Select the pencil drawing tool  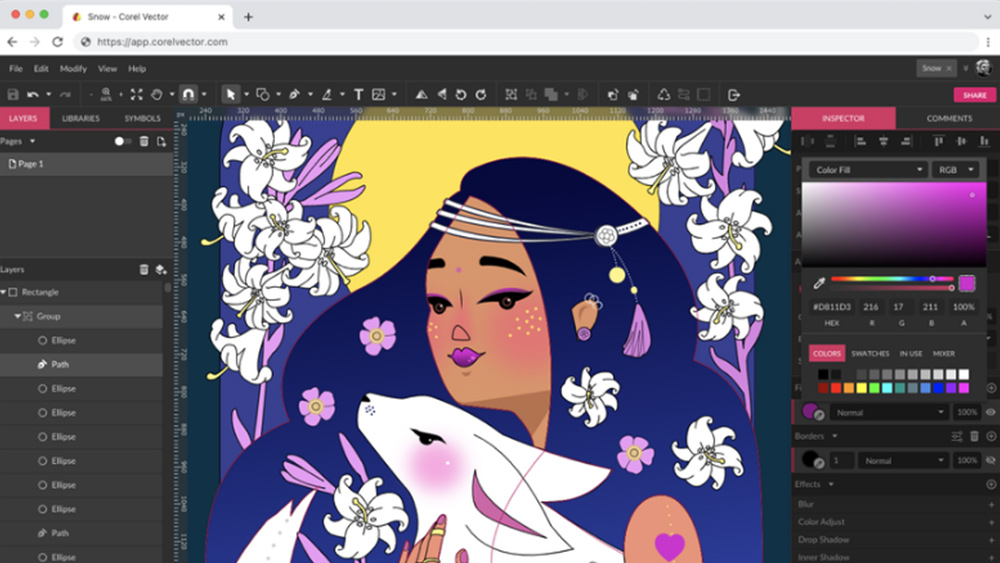(327, 94)
